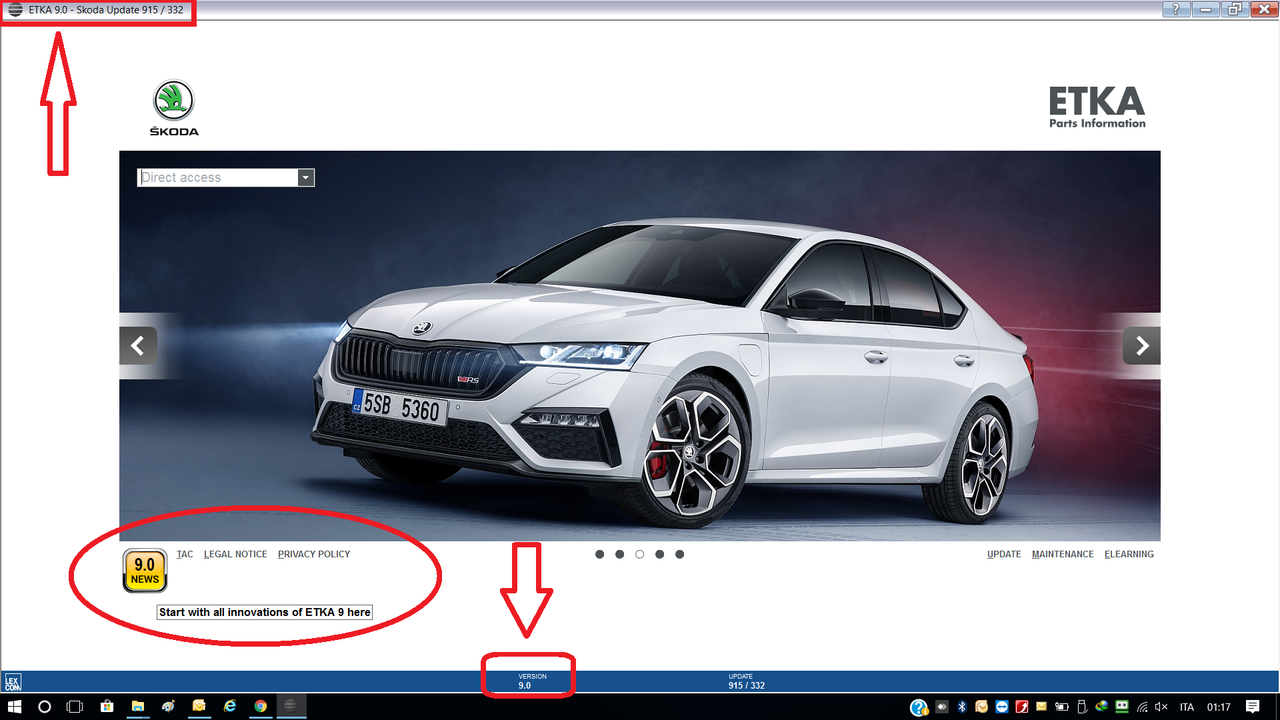Open File Explorer from taskbar
Viewport: 1280px width, 720px height.
tap(137, 707)
